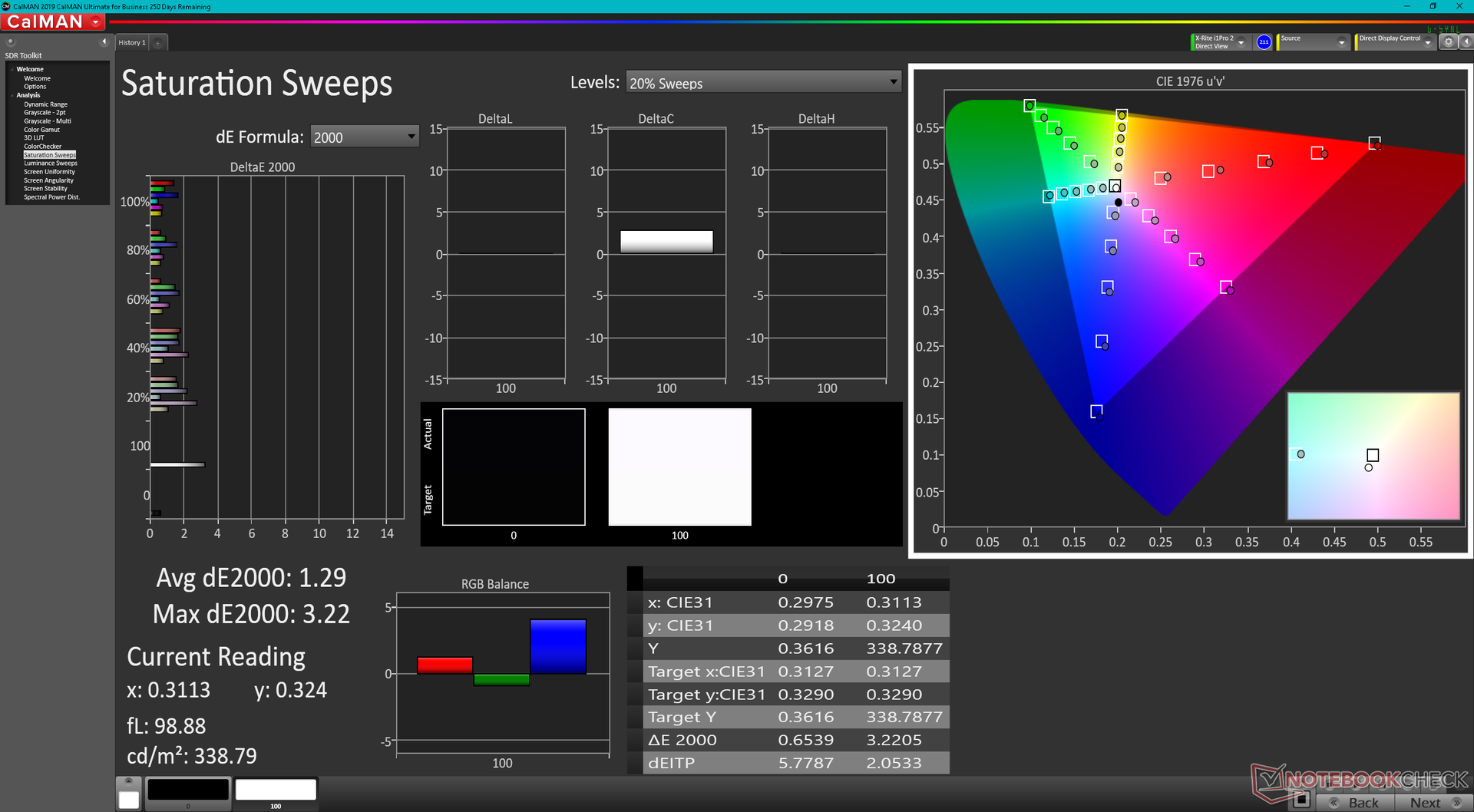This screenshot has height=812, width=1474.
Task: Open Screen Uniformity page
Action: tap(49, 172)
